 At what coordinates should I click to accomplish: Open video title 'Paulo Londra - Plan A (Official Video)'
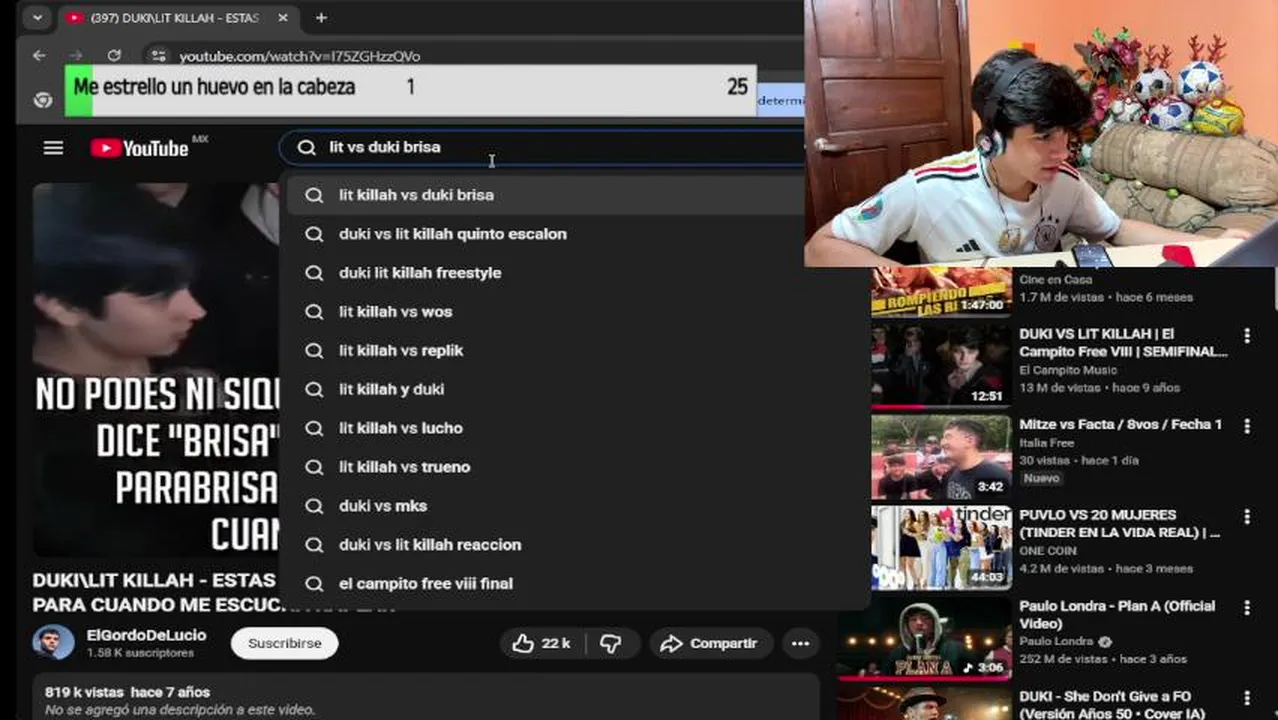pos(1117,615)
